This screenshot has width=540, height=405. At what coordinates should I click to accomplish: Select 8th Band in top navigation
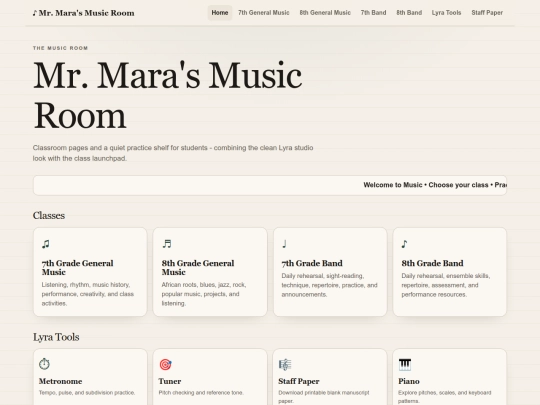click(409, 13)
